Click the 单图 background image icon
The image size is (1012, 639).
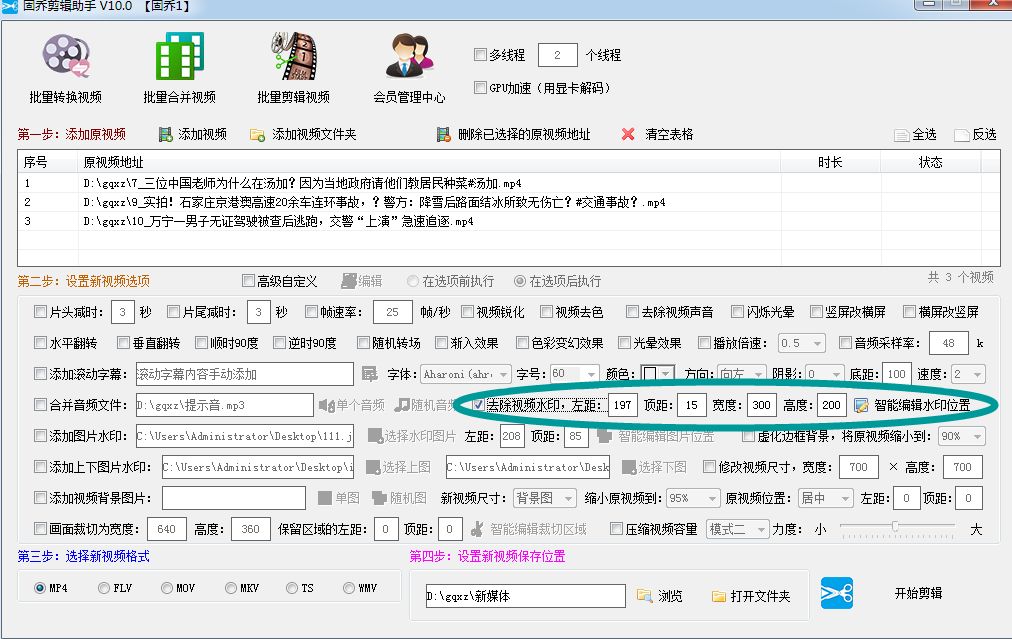325,498
